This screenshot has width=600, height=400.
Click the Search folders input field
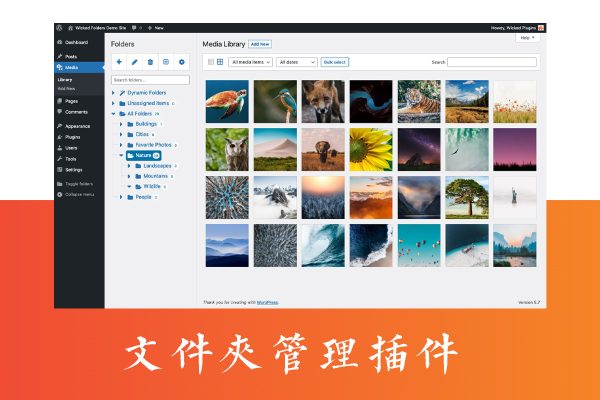(x=150, y=79)
